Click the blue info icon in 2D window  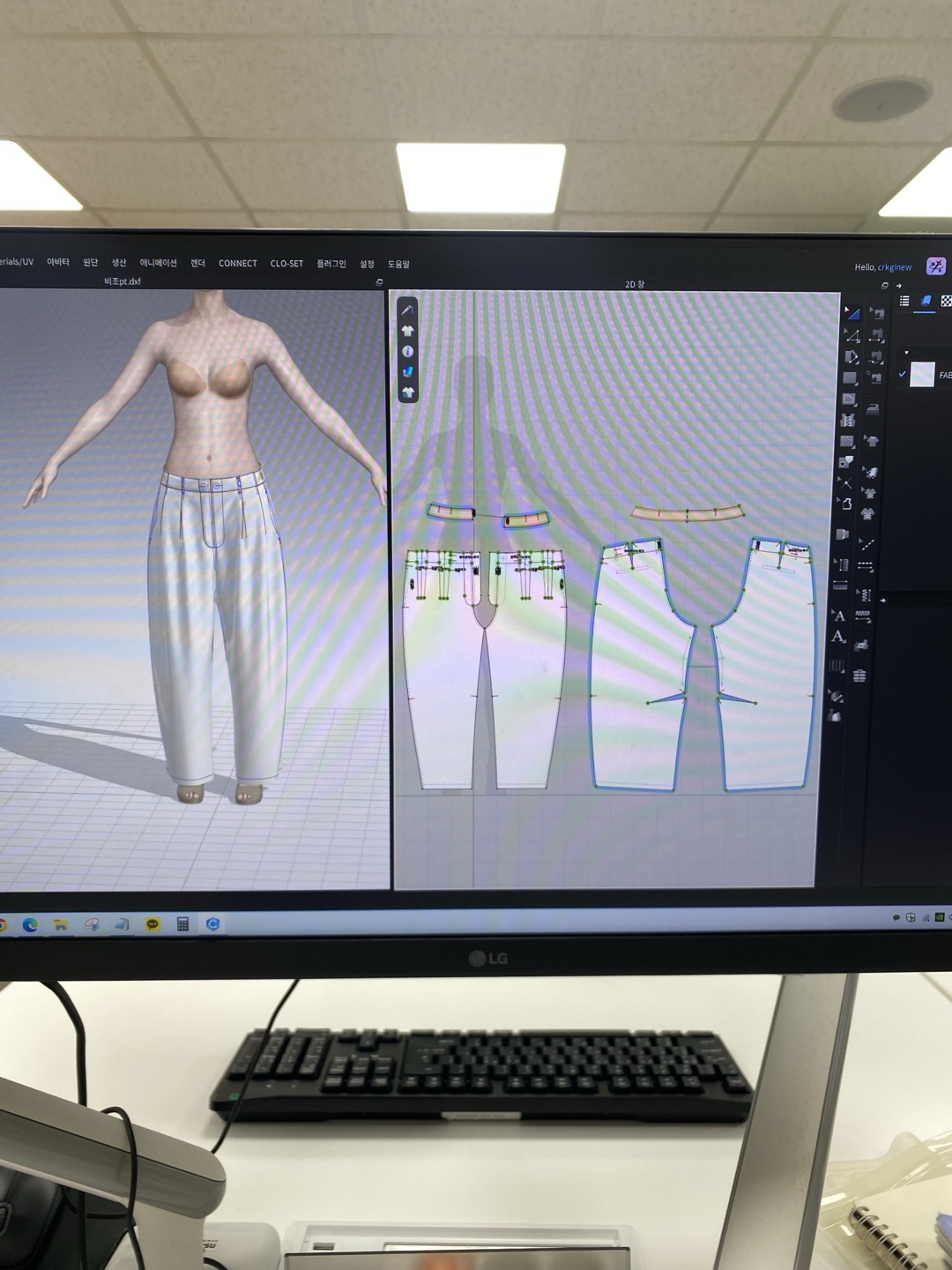coord(407,352)
